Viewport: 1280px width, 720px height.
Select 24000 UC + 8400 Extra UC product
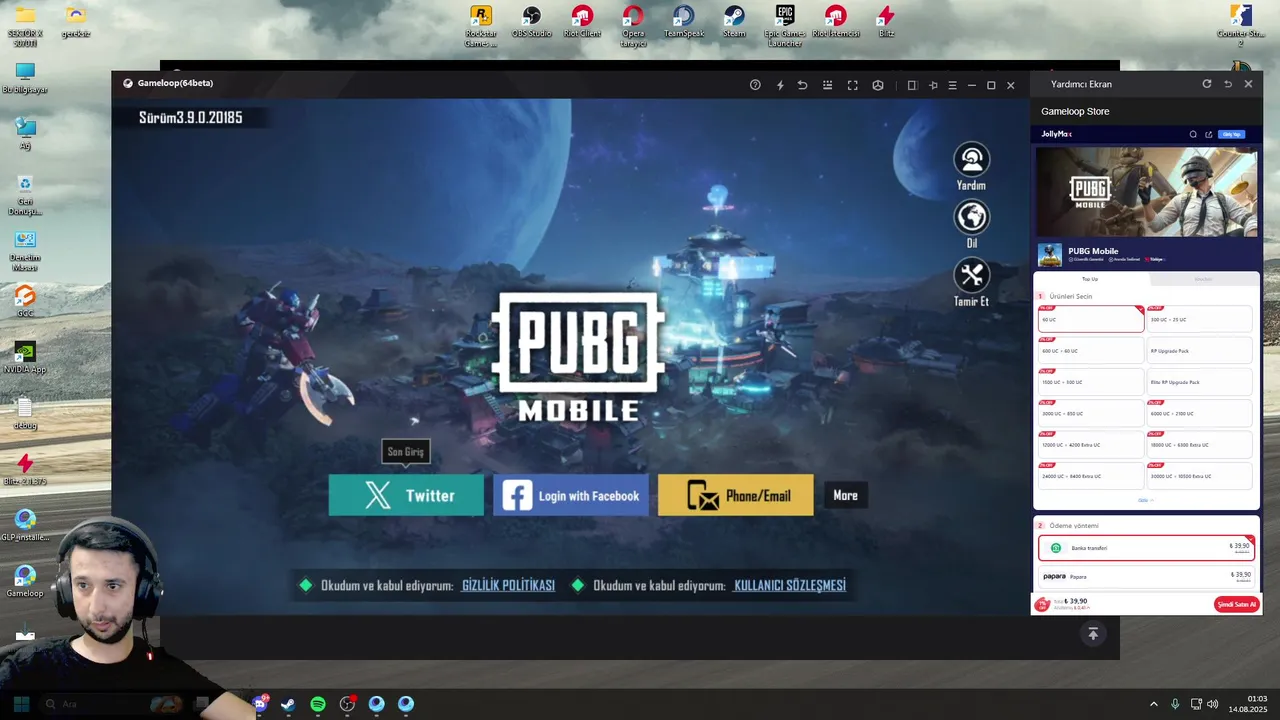[1091, 476]
